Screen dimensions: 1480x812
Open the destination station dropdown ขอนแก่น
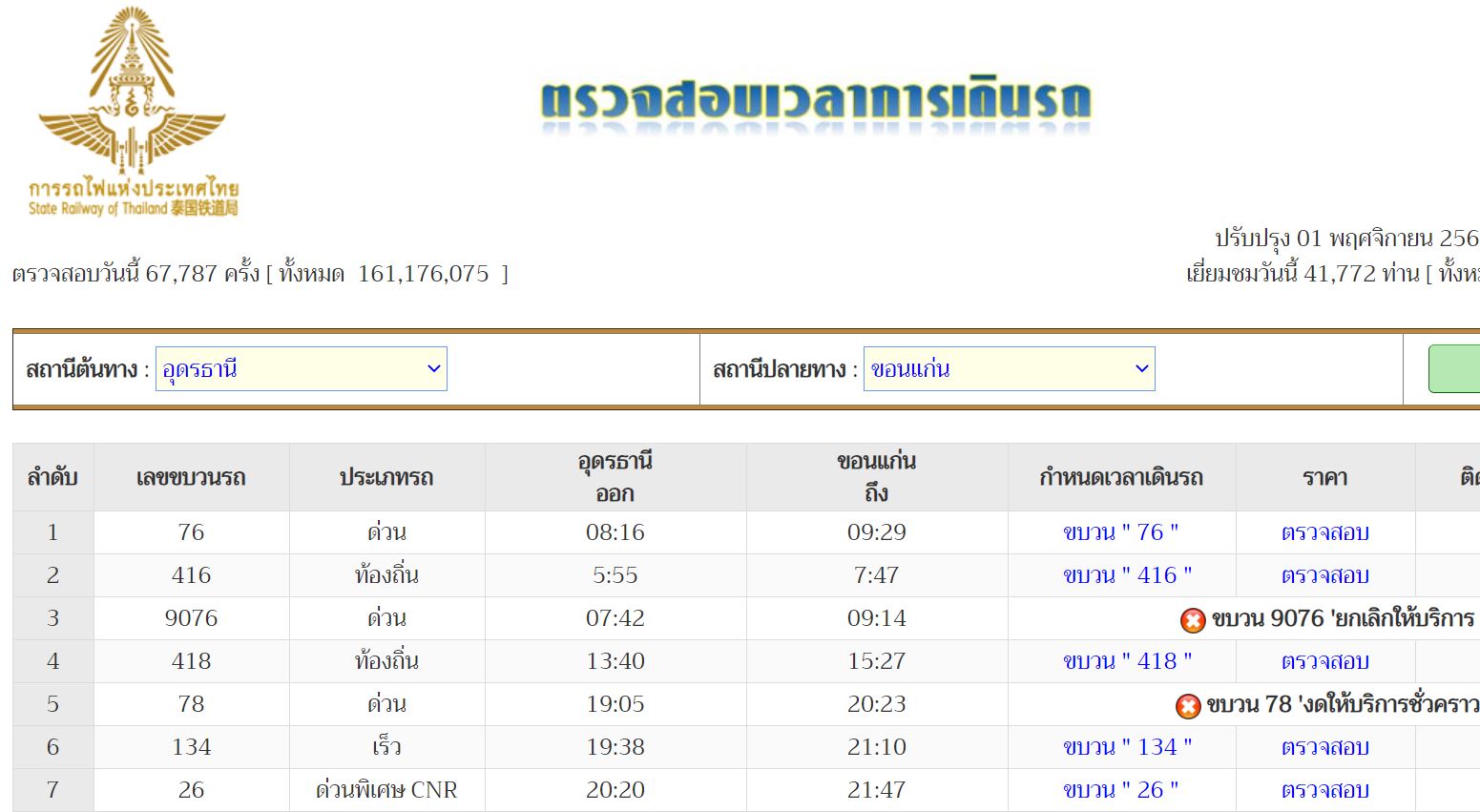(x=1010, y=369)
